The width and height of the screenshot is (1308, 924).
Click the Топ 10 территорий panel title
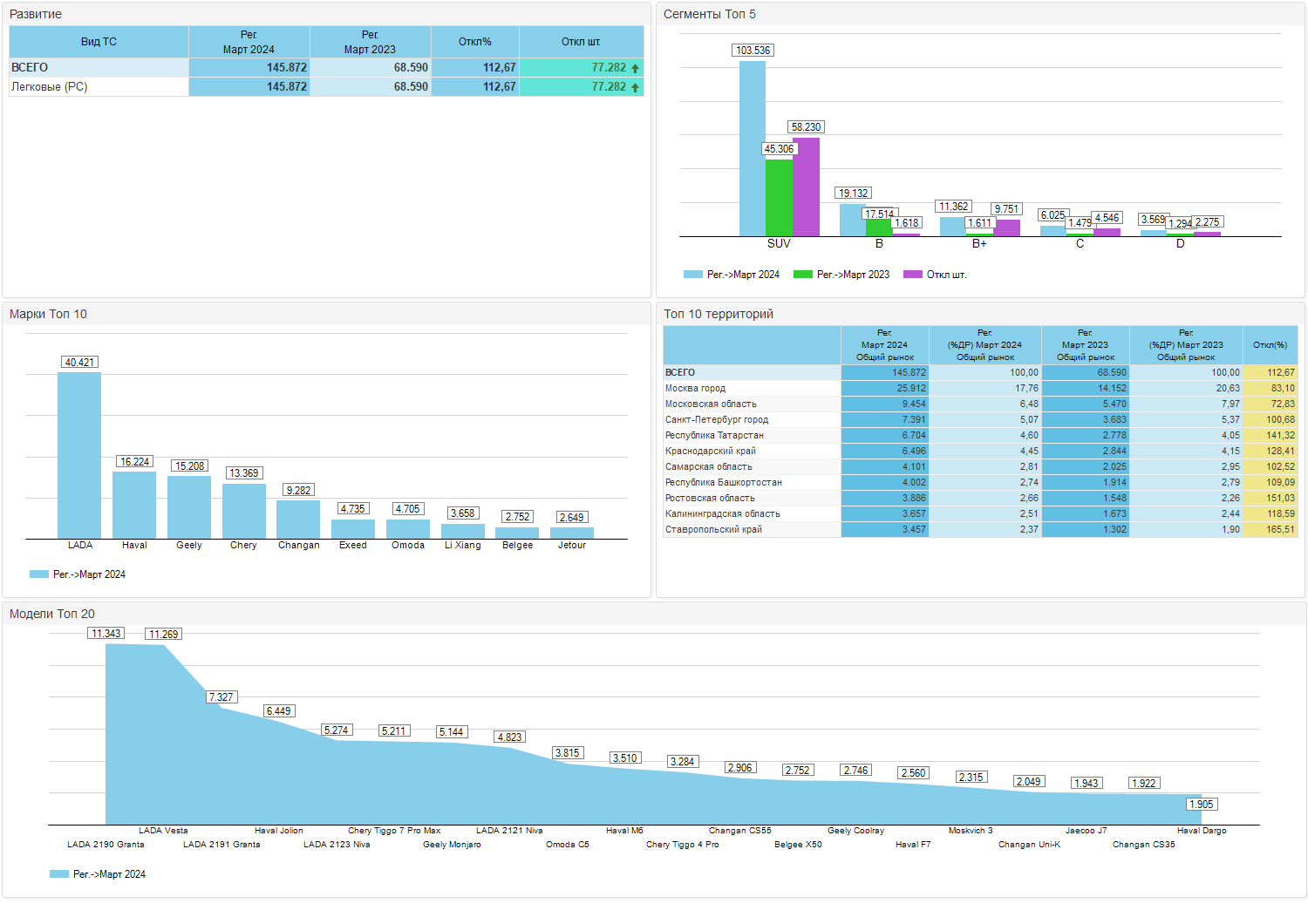point(719,315)
